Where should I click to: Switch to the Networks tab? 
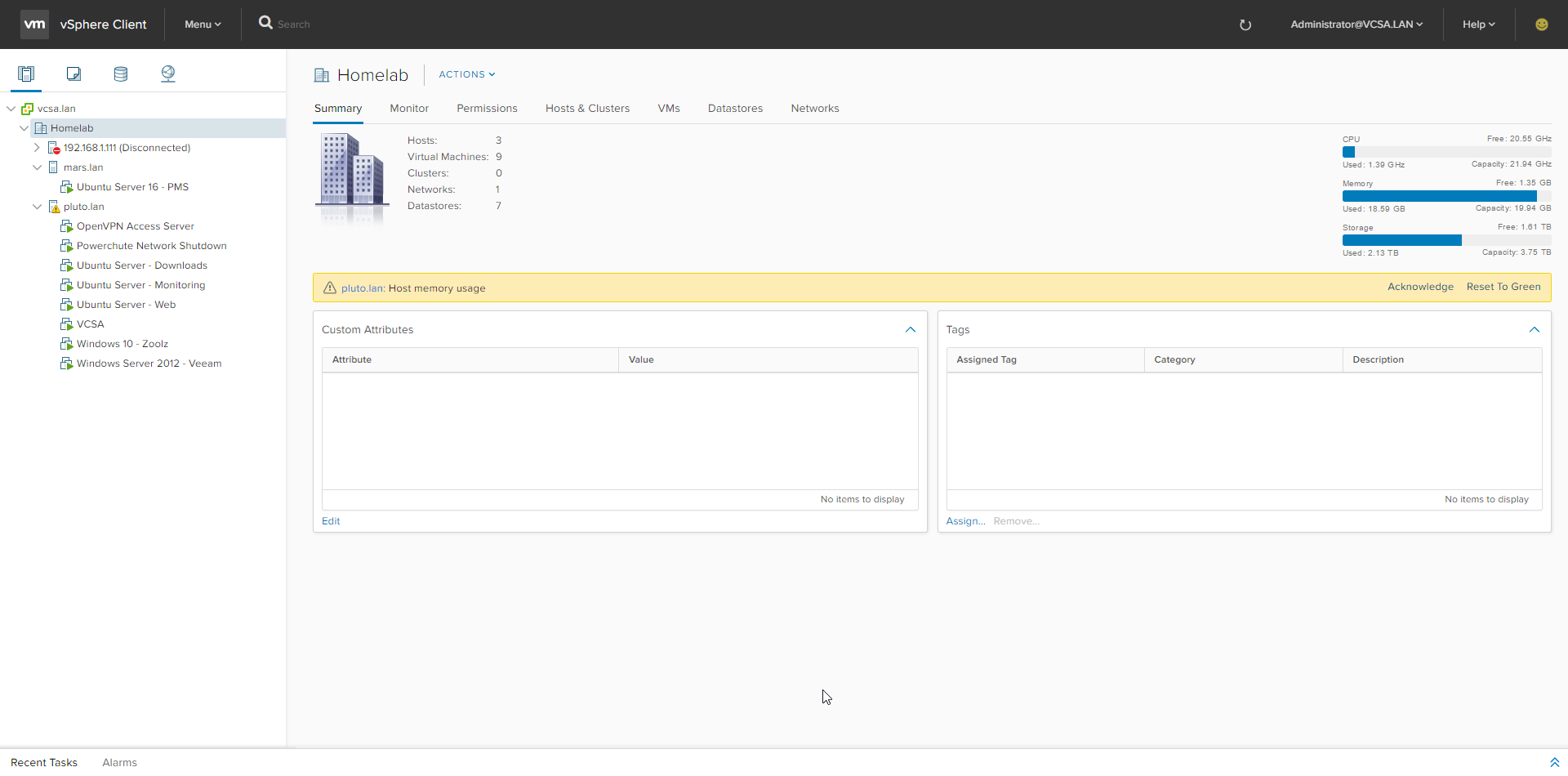[x=815, y=109]
